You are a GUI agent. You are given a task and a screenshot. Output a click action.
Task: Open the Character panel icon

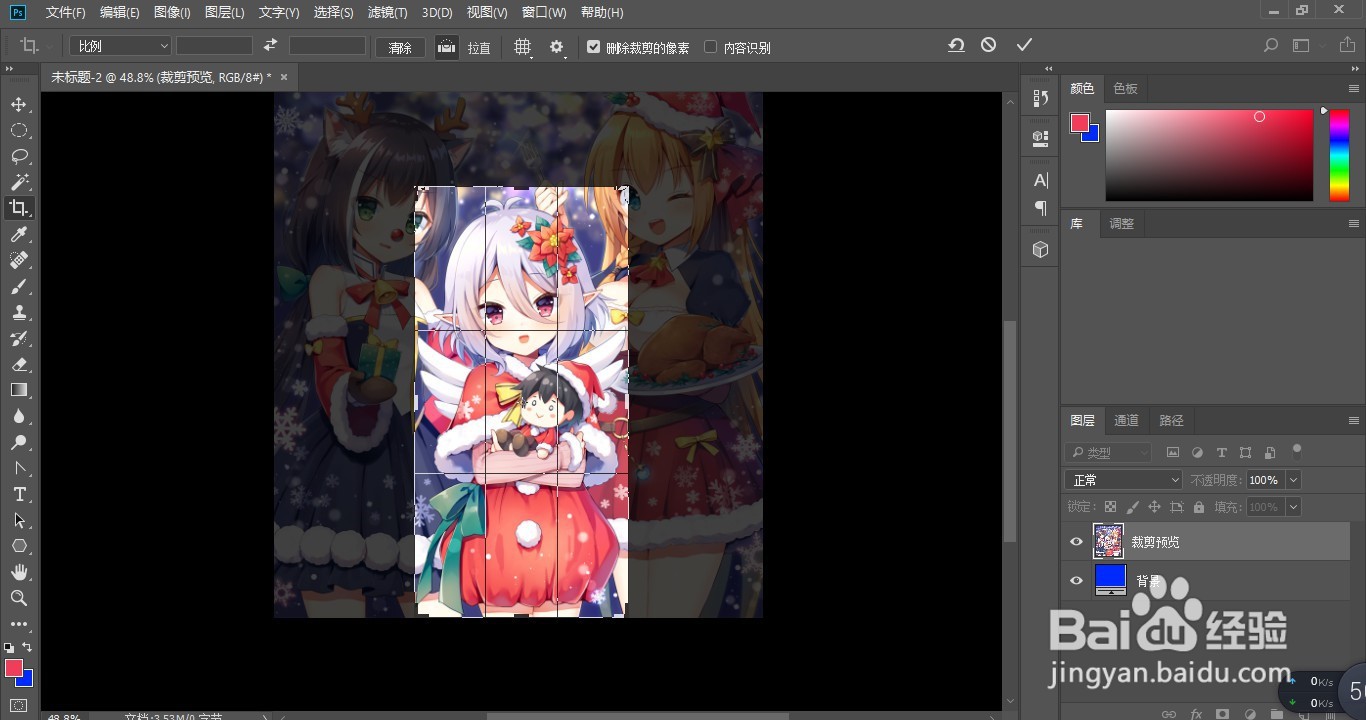(x=1040, y=180)
